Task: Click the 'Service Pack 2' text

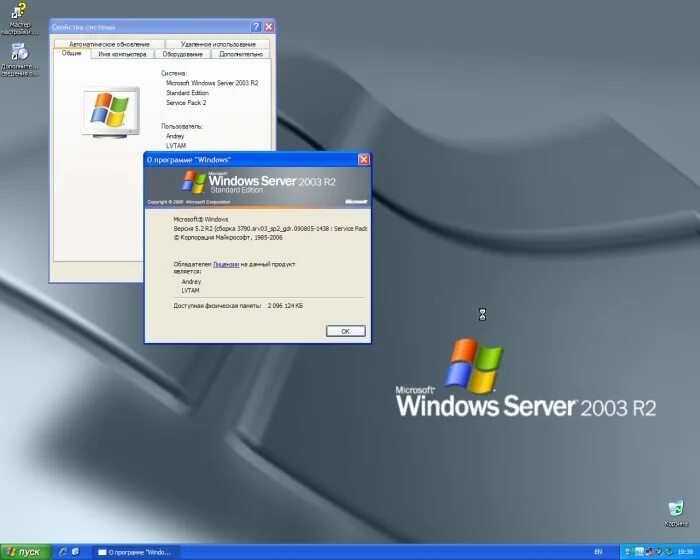Action: [186, 103]
